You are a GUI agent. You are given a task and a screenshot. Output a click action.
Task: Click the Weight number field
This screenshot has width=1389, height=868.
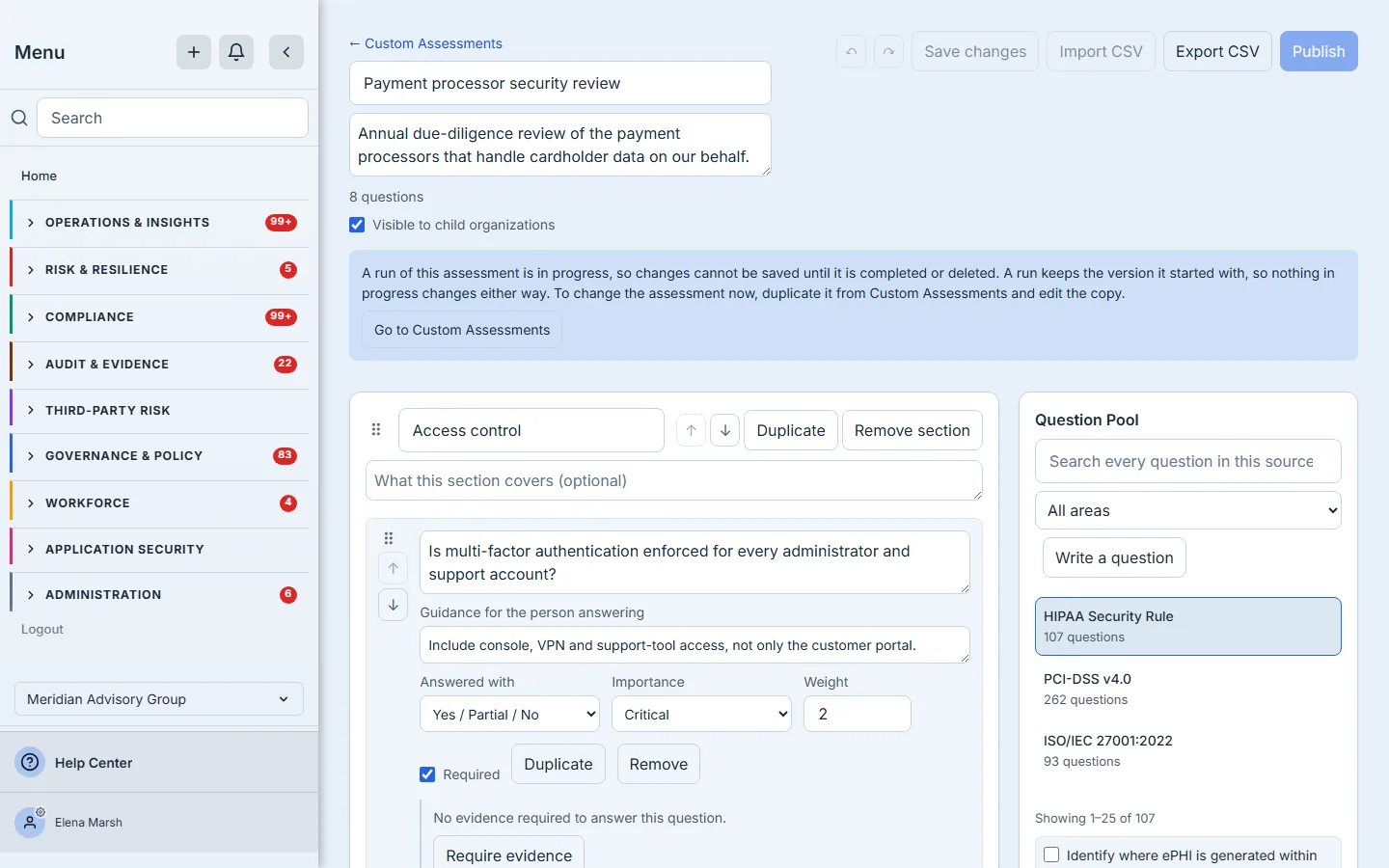[x=858, y=714]
